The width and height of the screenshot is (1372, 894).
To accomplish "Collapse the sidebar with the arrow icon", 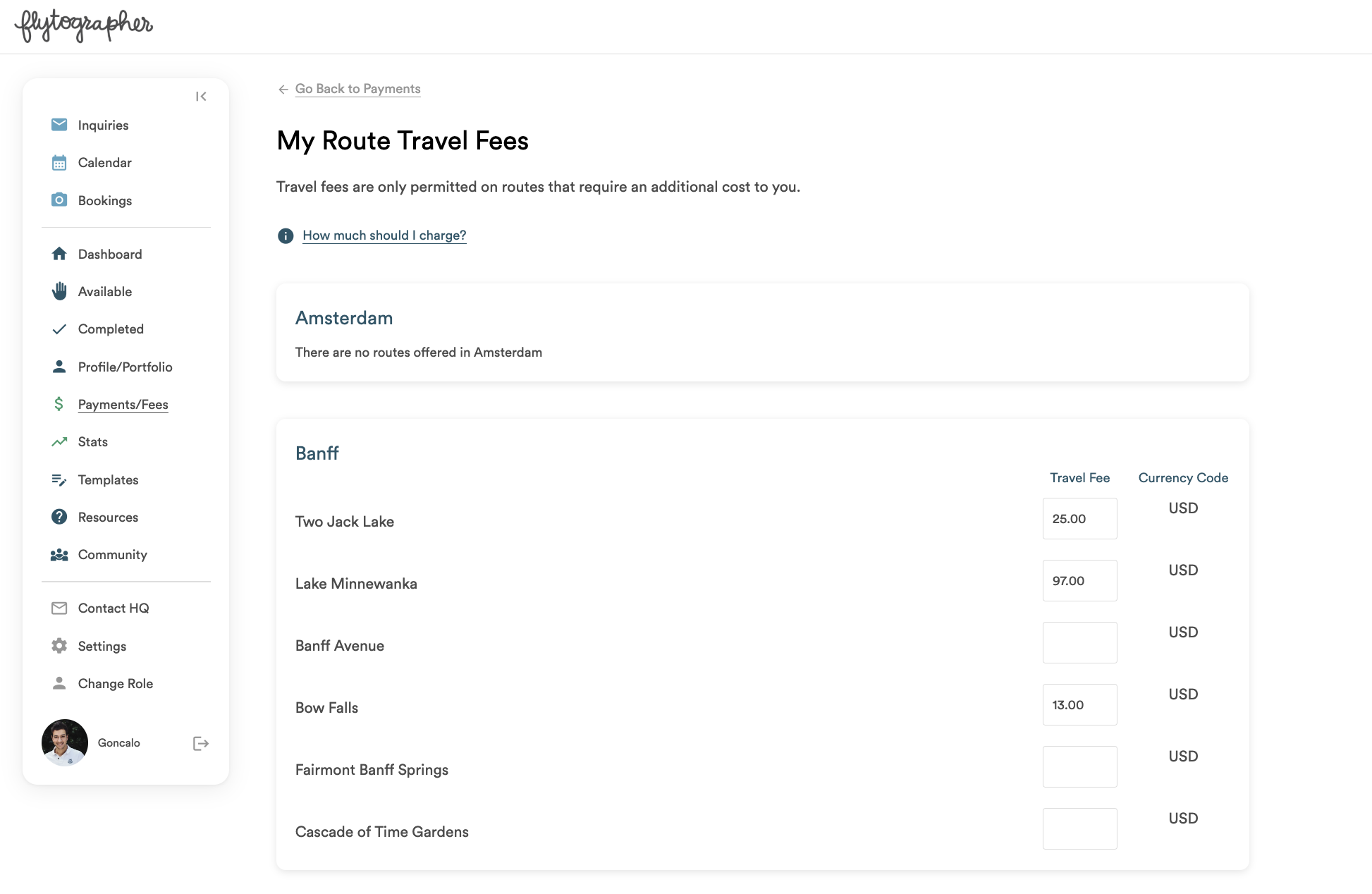I will tap(201, 97).
